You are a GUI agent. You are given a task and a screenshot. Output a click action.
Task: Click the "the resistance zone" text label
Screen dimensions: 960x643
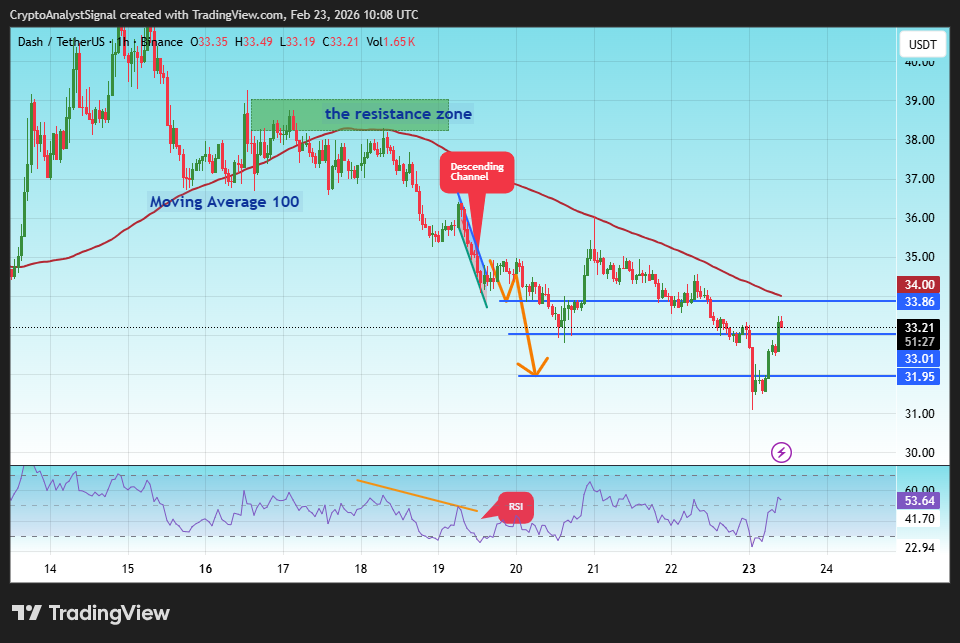point(399,114)
